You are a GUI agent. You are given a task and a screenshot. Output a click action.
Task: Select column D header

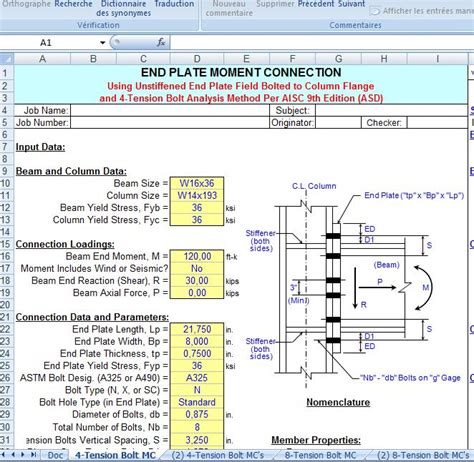pos(197,59)
